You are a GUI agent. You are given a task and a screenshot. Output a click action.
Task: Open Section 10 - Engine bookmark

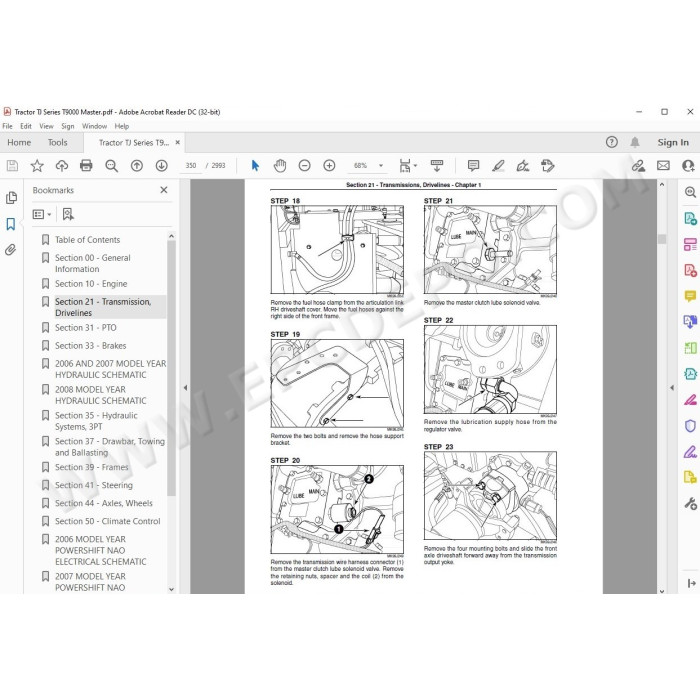[x=91, y=284]
